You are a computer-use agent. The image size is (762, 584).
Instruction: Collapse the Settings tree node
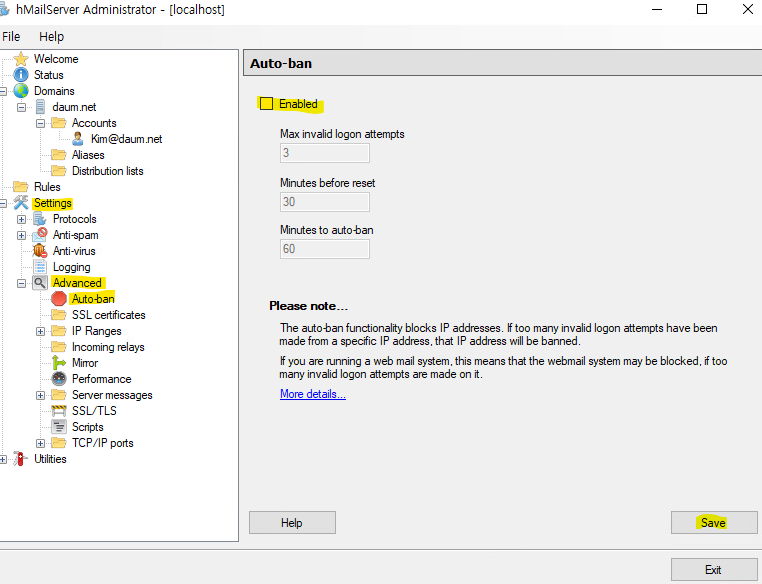(x=3, y=204)
